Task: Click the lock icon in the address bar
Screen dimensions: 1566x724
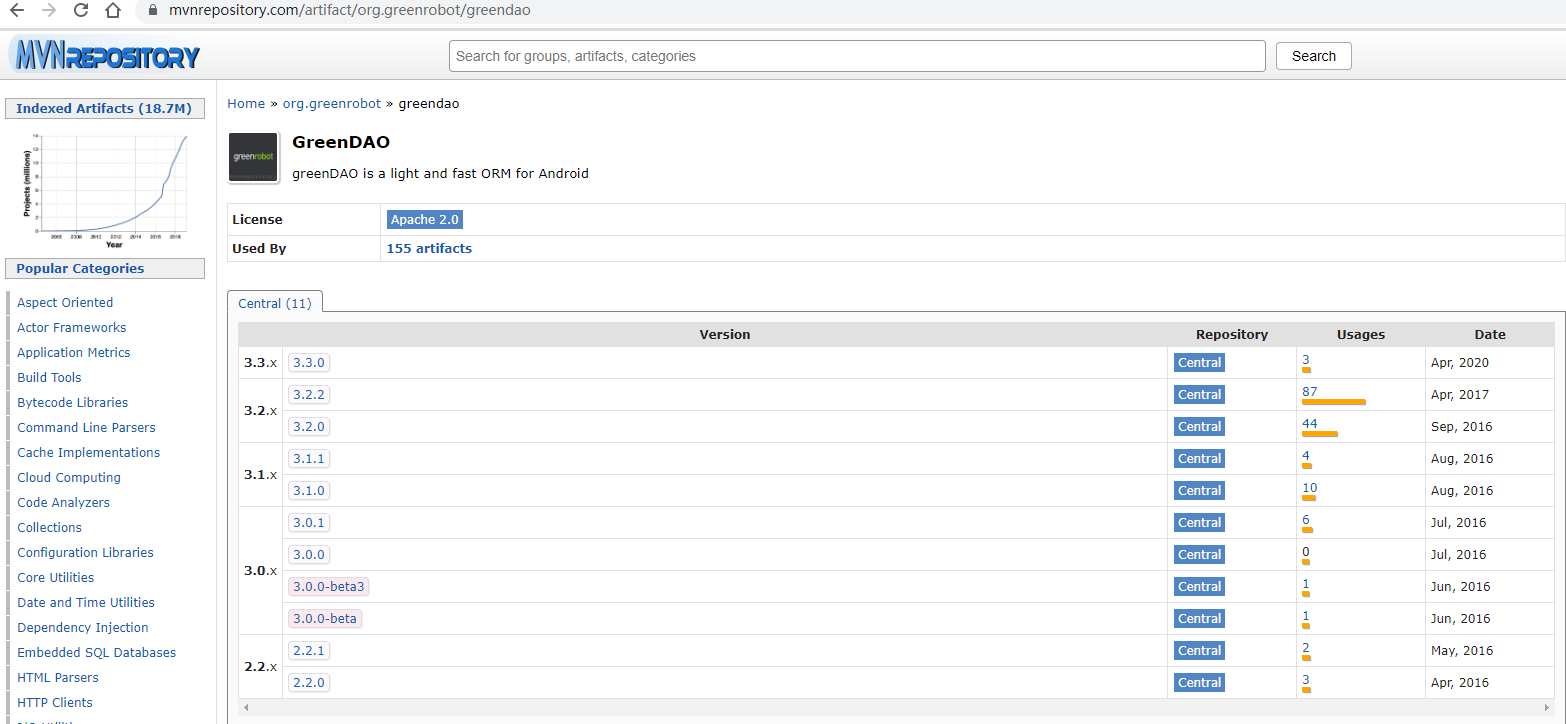Action: click(153, 11)
